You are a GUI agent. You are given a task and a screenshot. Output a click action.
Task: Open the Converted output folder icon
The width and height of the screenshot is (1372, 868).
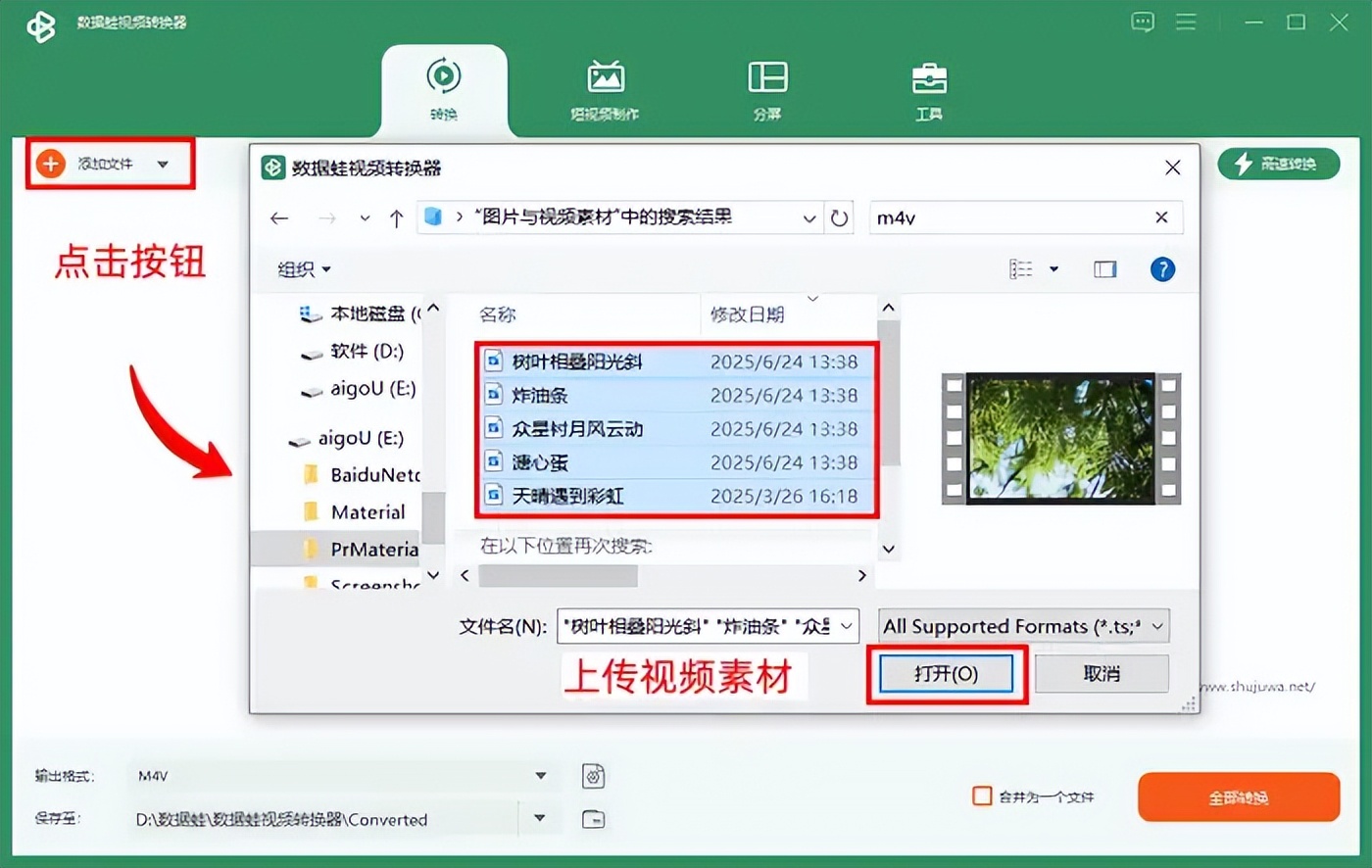tap(594, 819)
